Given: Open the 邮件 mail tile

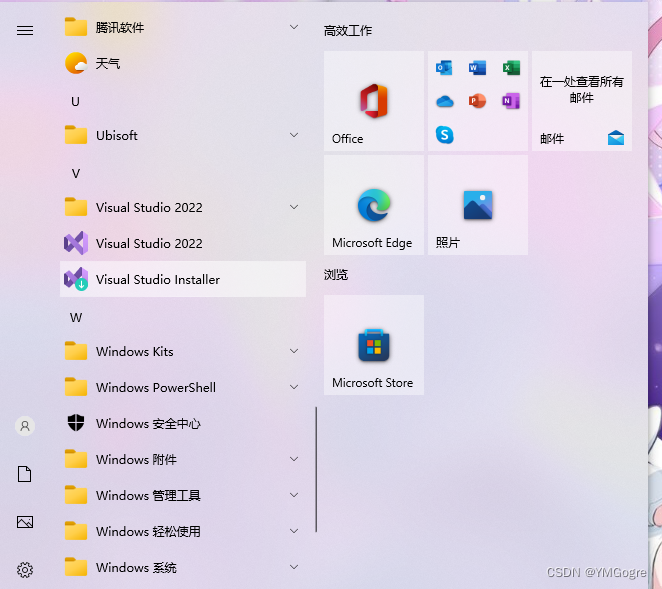Looking at the screenshot, I should click(x=582, y=101).
